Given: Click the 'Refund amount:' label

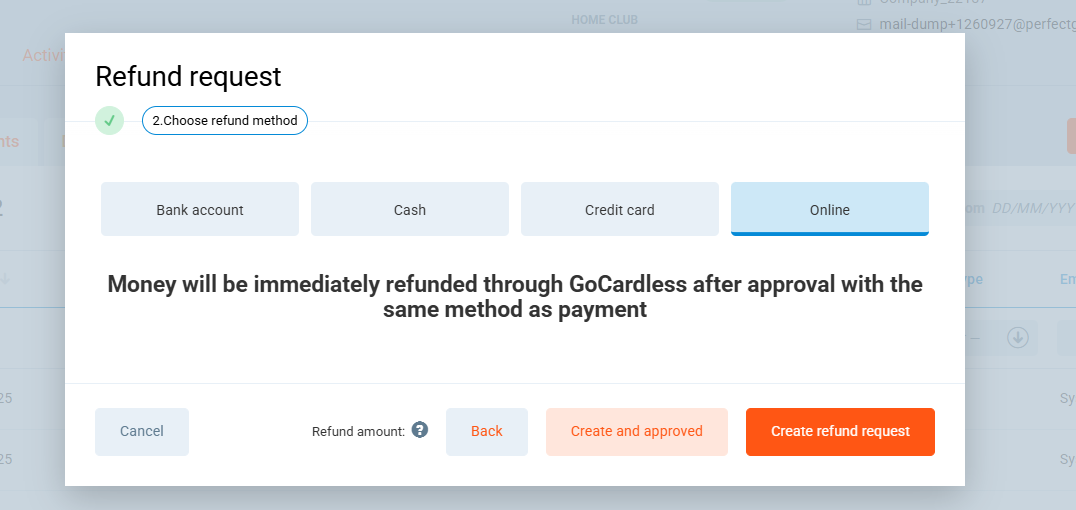Looking at the screenshot, I should [358, 432].
